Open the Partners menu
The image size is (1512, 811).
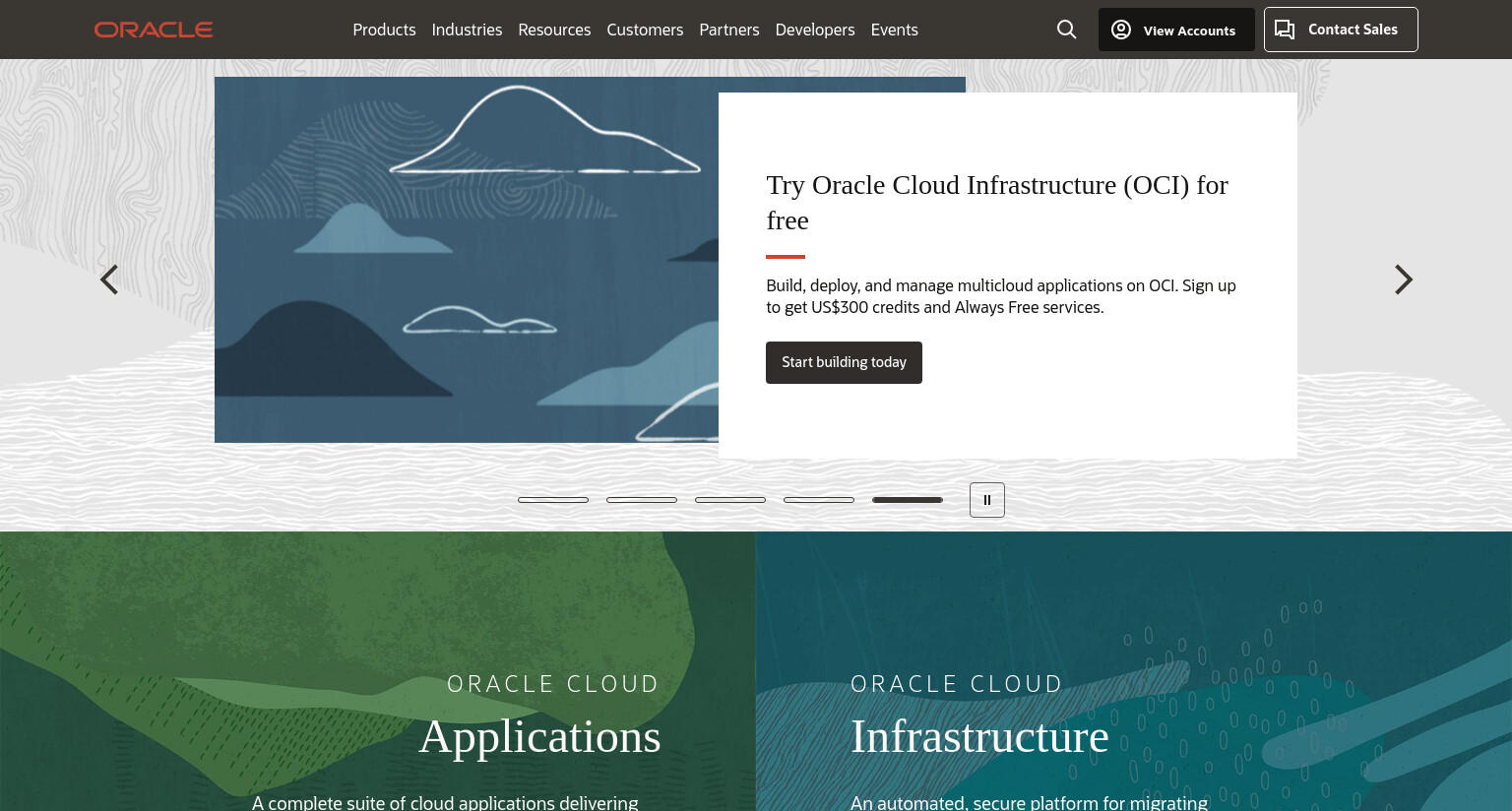[729, 30]
